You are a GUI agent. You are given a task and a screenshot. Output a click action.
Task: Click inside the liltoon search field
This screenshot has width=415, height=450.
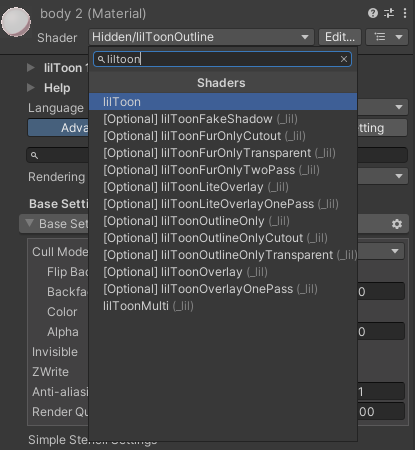pos(222,59)
